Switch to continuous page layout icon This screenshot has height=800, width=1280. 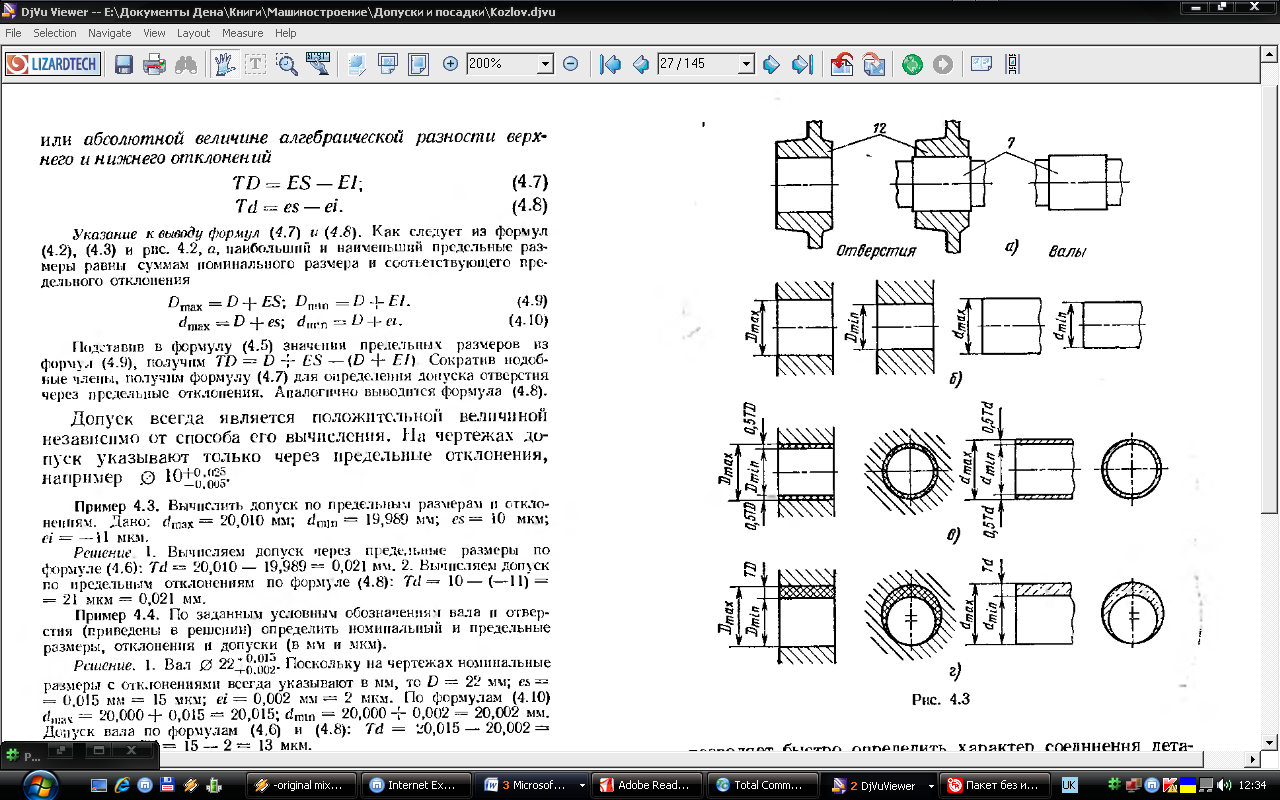click(x=357, y=64)
